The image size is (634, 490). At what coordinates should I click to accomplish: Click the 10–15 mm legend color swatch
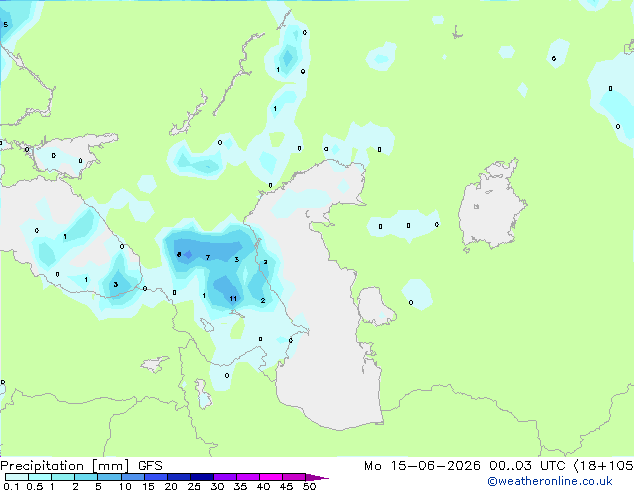[x=132, y=477]
